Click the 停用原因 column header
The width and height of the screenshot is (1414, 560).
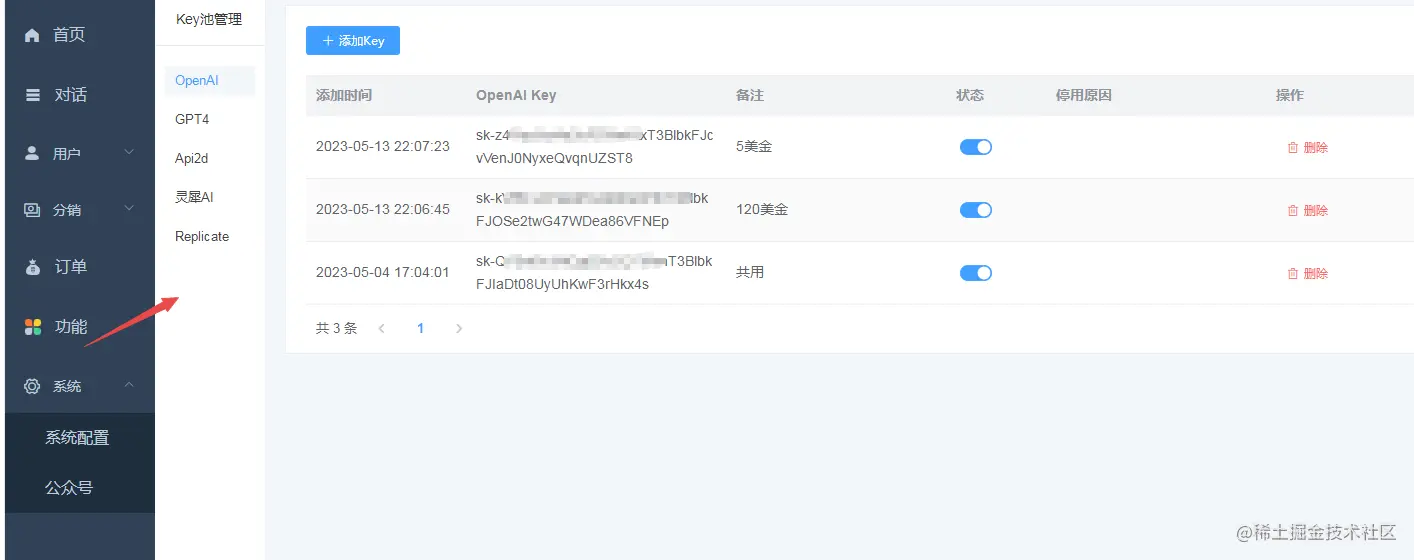1084,95
